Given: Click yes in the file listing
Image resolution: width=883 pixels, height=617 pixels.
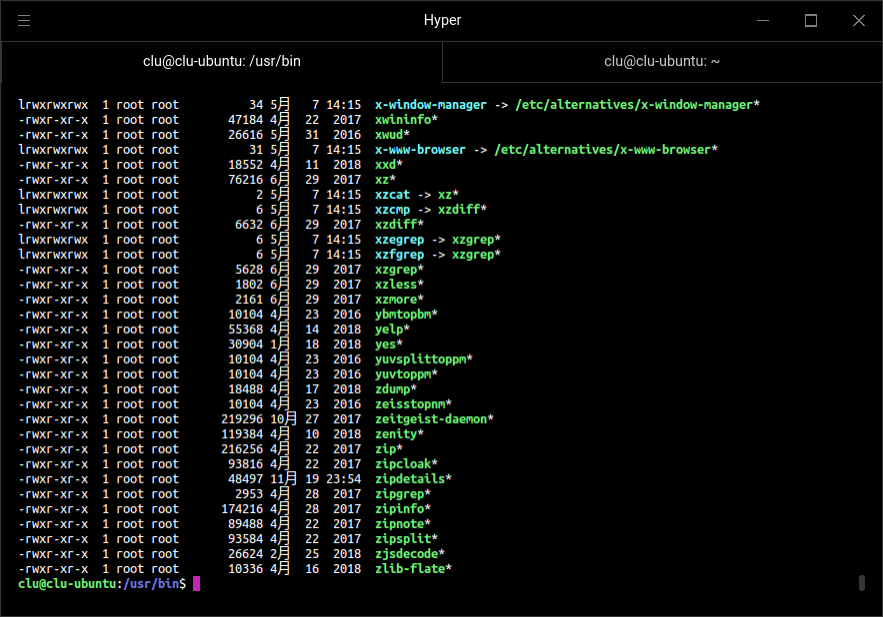Looking at the screenshot, I should [387, 344].
